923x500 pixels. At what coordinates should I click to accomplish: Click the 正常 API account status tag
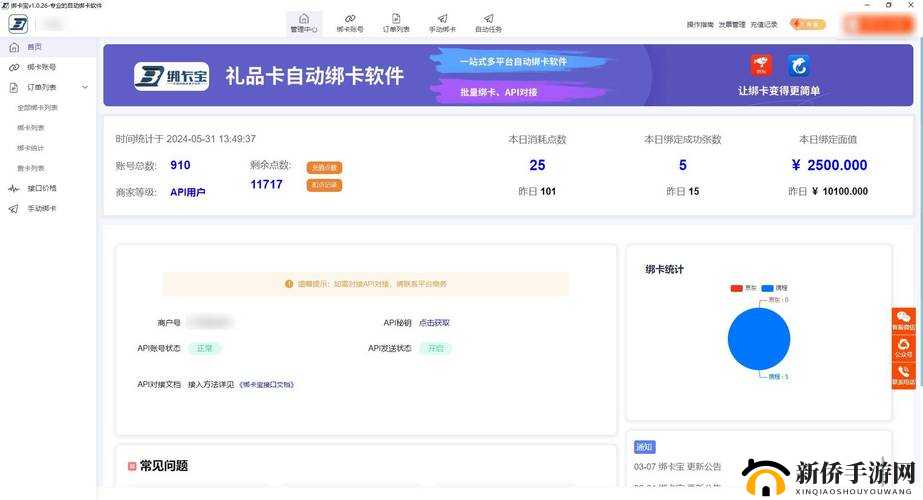click(204, 349)
